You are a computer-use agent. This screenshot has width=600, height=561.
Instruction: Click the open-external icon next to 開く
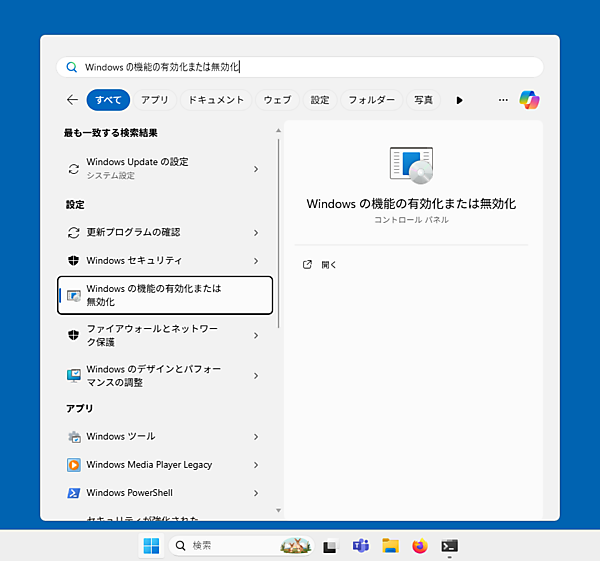pos(307,264)
